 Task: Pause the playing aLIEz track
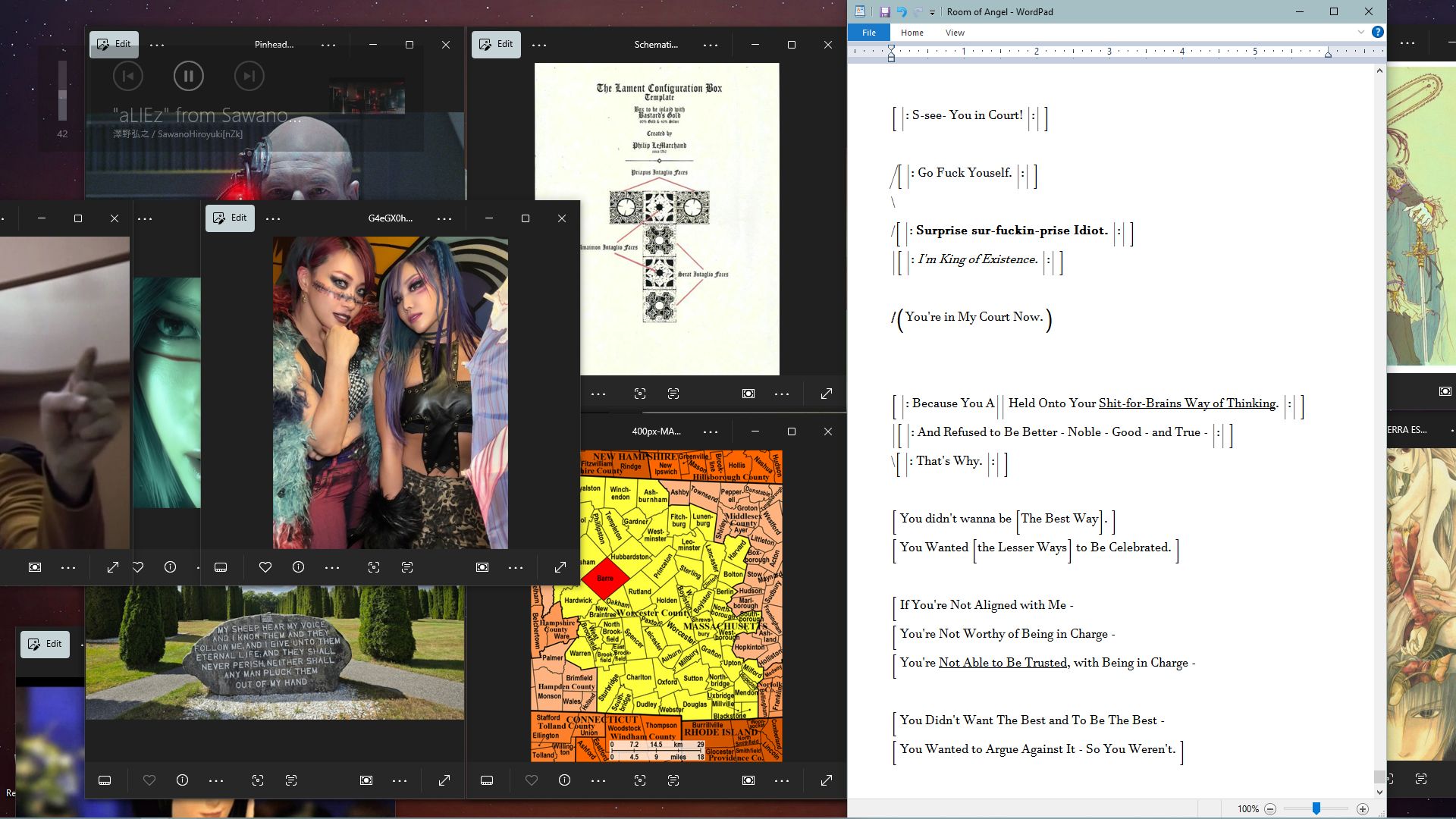188,76
